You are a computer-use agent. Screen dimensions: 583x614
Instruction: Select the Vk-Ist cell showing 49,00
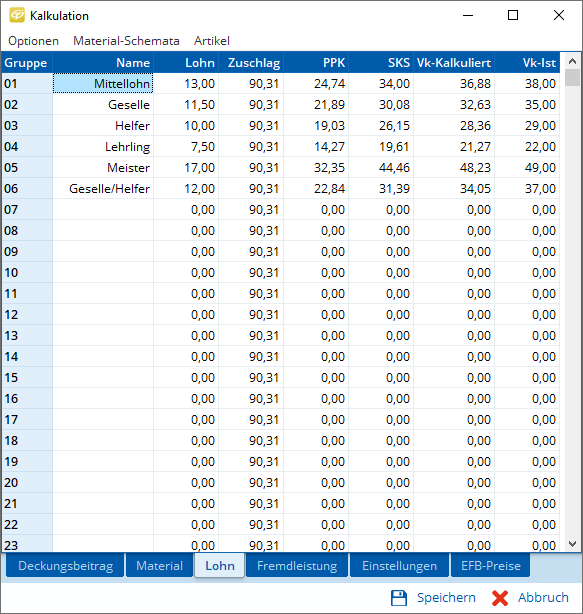point(527,168)
